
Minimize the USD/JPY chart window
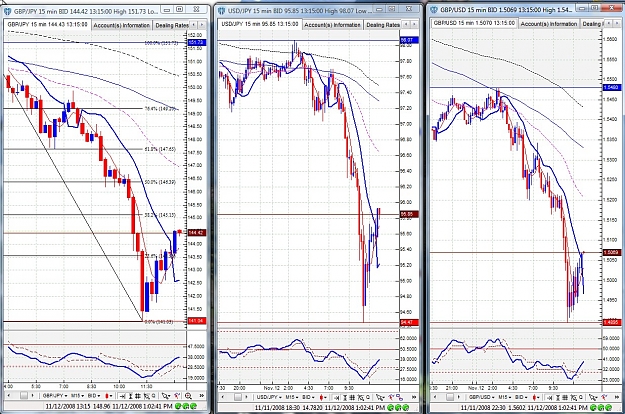pyautogui.click(x=379, y=9)
